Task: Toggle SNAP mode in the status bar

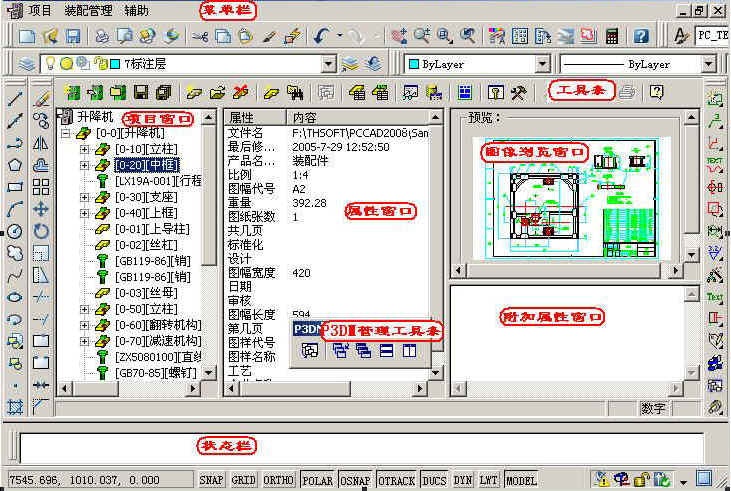Action: click(x=211, y=480)
